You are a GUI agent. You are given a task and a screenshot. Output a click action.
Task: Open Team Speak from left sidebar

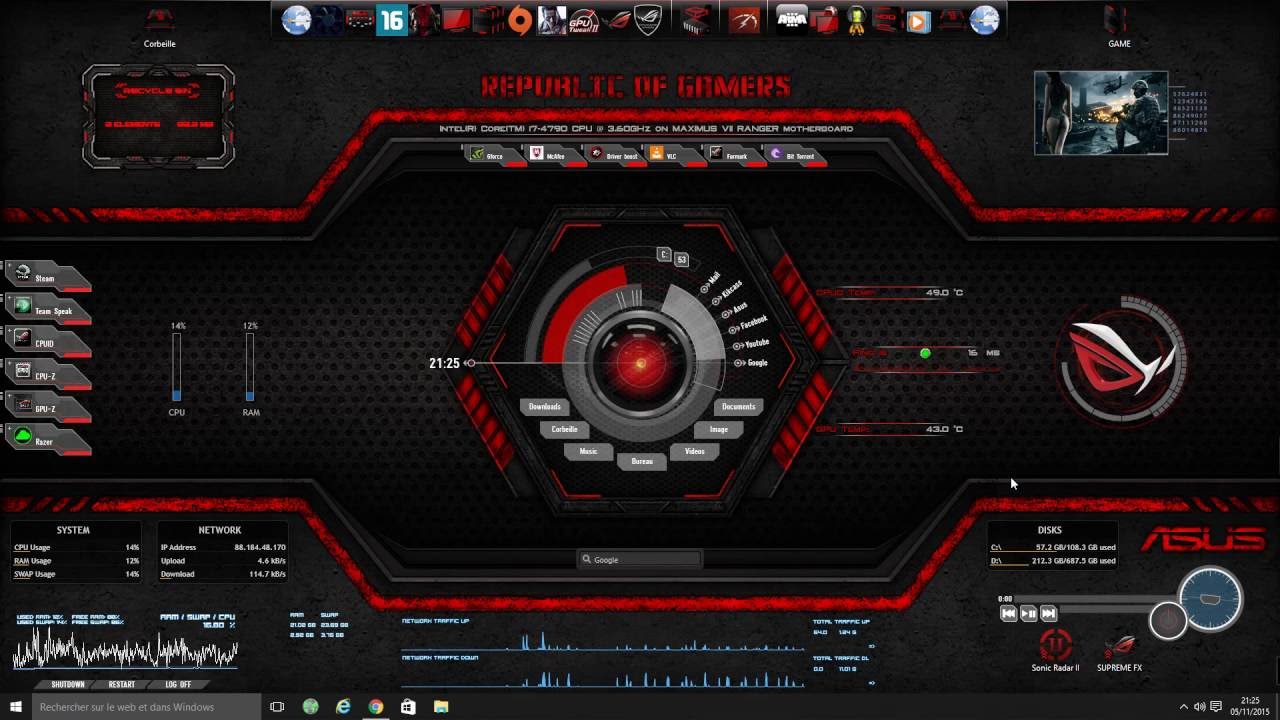pos(48,310)
